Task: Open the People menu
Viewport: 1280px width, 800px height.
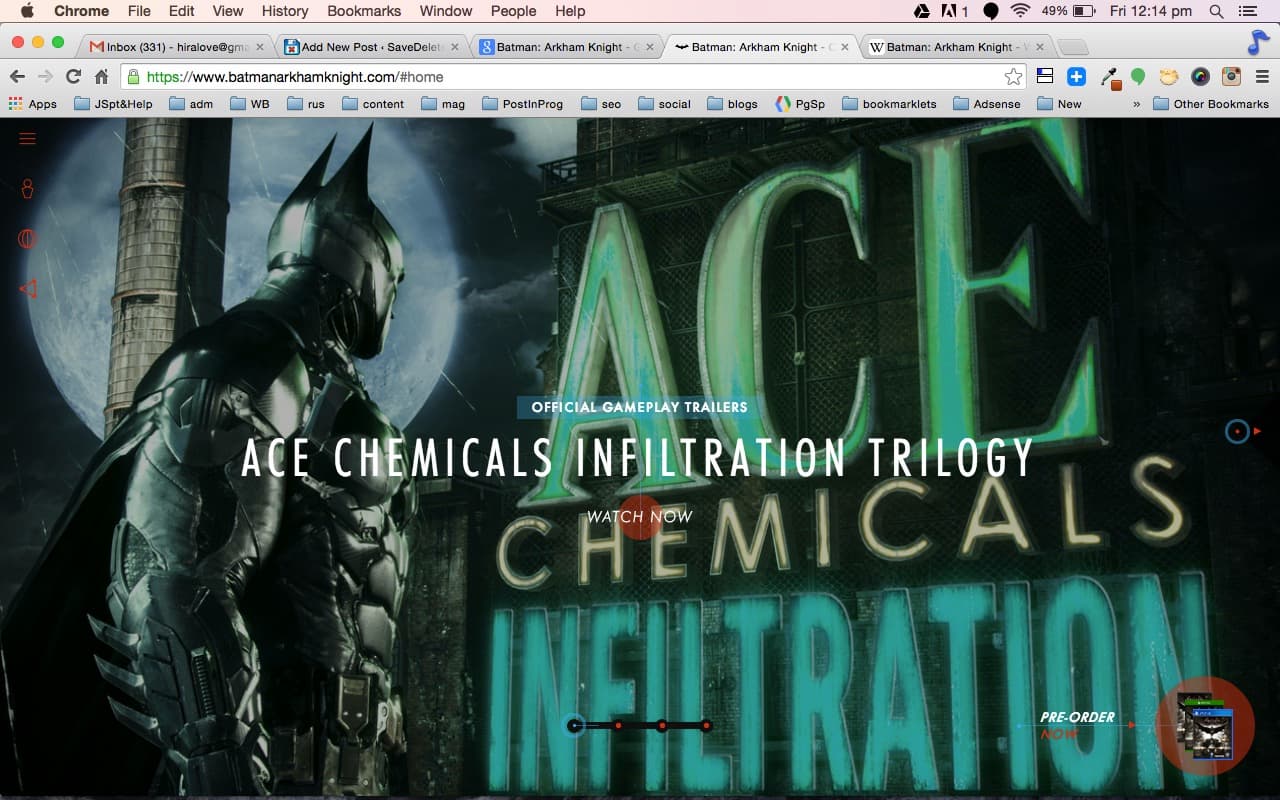Action: click(513, 11)
